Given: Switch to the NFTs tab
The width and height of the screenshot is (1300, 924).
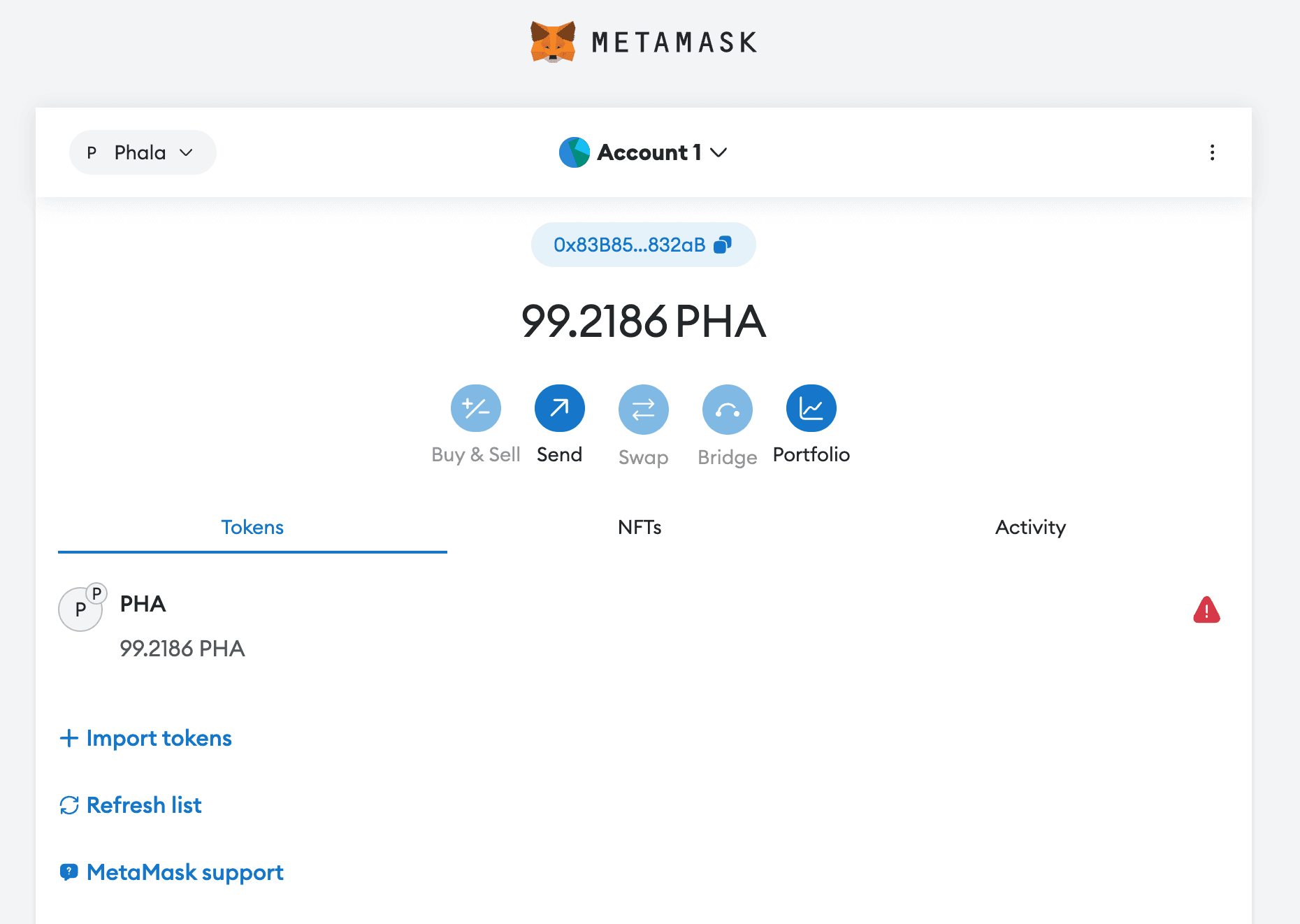Looking at the screenshot, I should [x=640, y=527].
